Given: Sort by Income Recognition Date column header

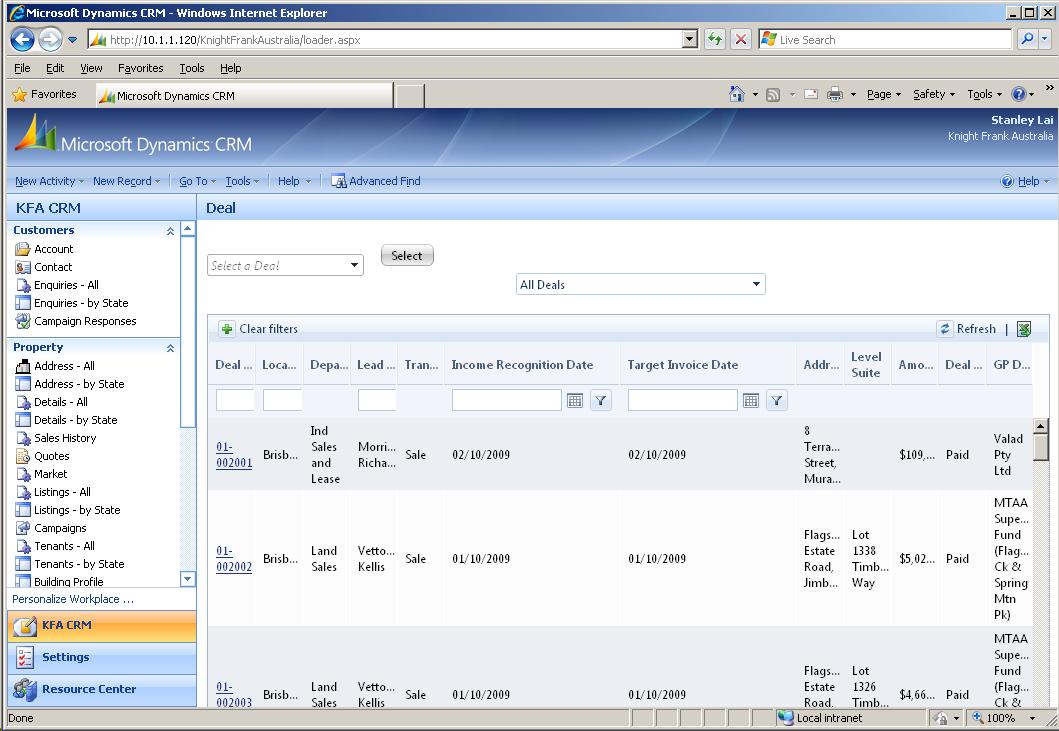Looking at the screenshot, I should coord(522,365).
